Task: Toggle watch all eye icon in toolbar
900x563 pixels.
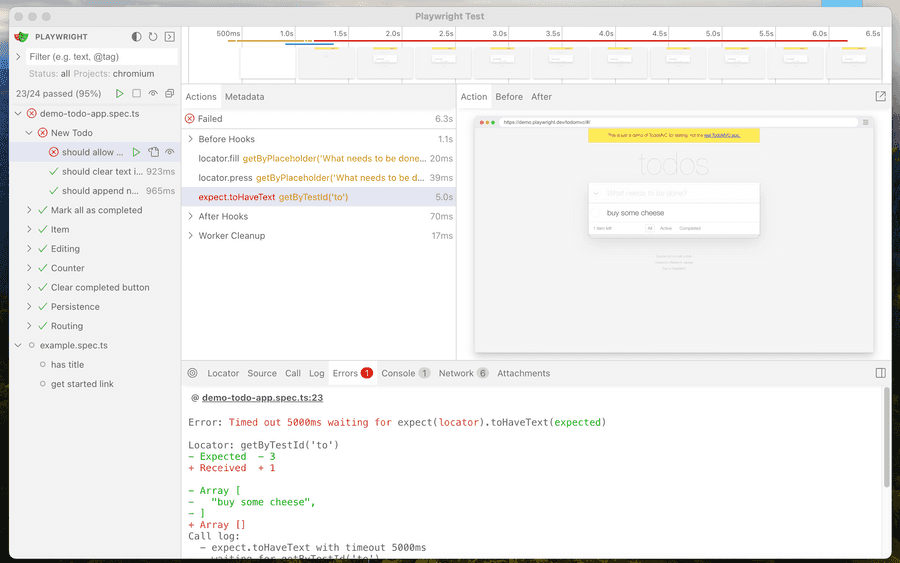Action: [x=153, y=94]
